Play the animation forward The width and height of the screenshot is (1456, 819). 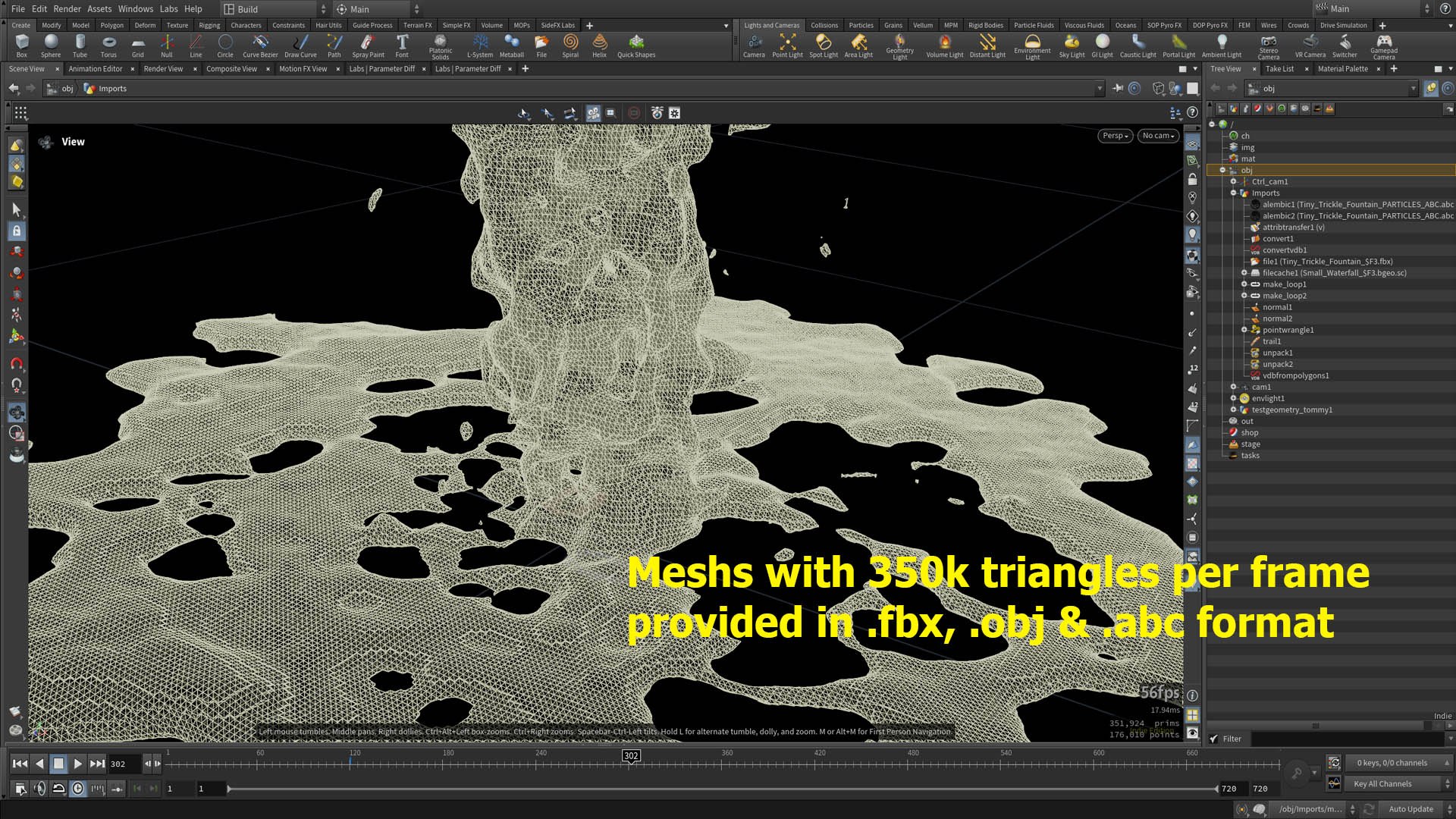pos(78,764)
